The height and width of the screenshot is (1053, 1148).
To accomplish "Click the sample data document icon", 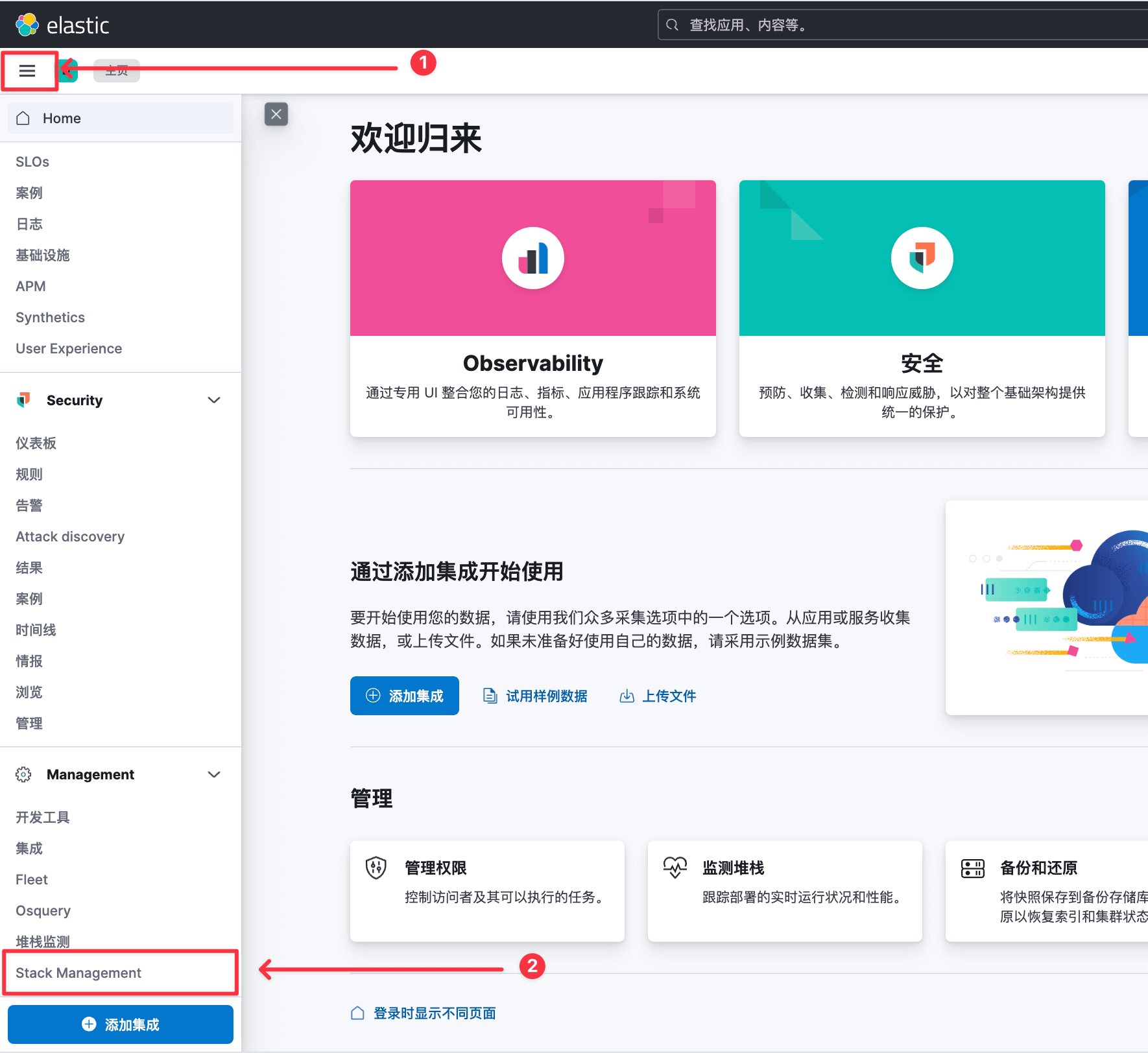I will tap(490, 696).
